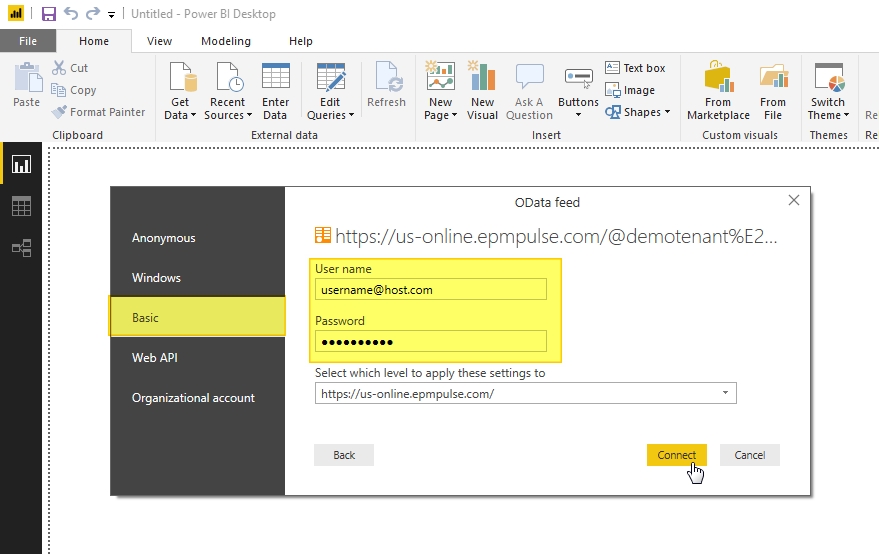
Task: Click the Back button
Action: [x=344, y=455]
